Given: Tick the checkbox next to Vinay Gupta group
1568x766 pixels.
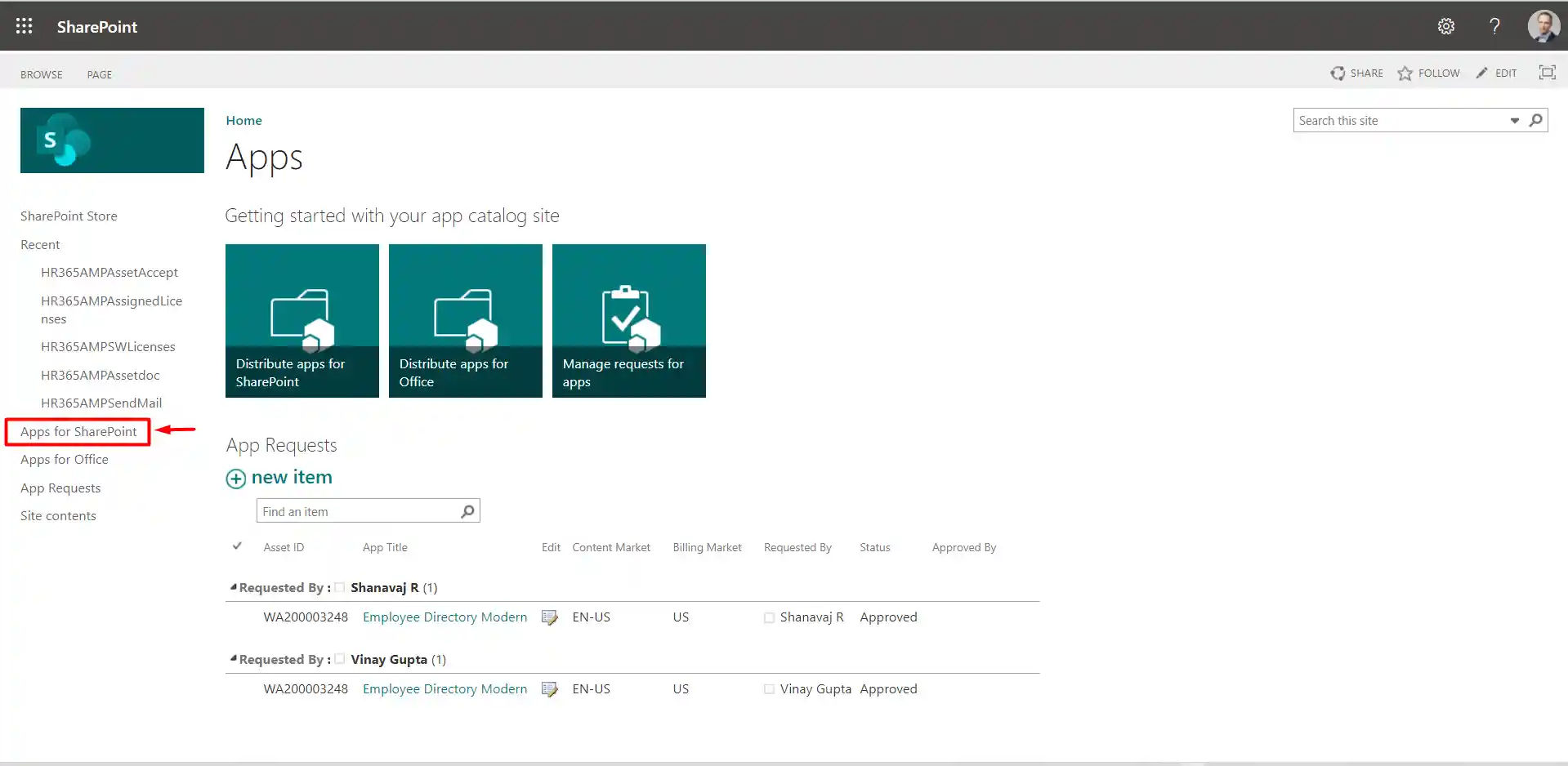Looking at the screenshot, I should (x=340, y=660).
